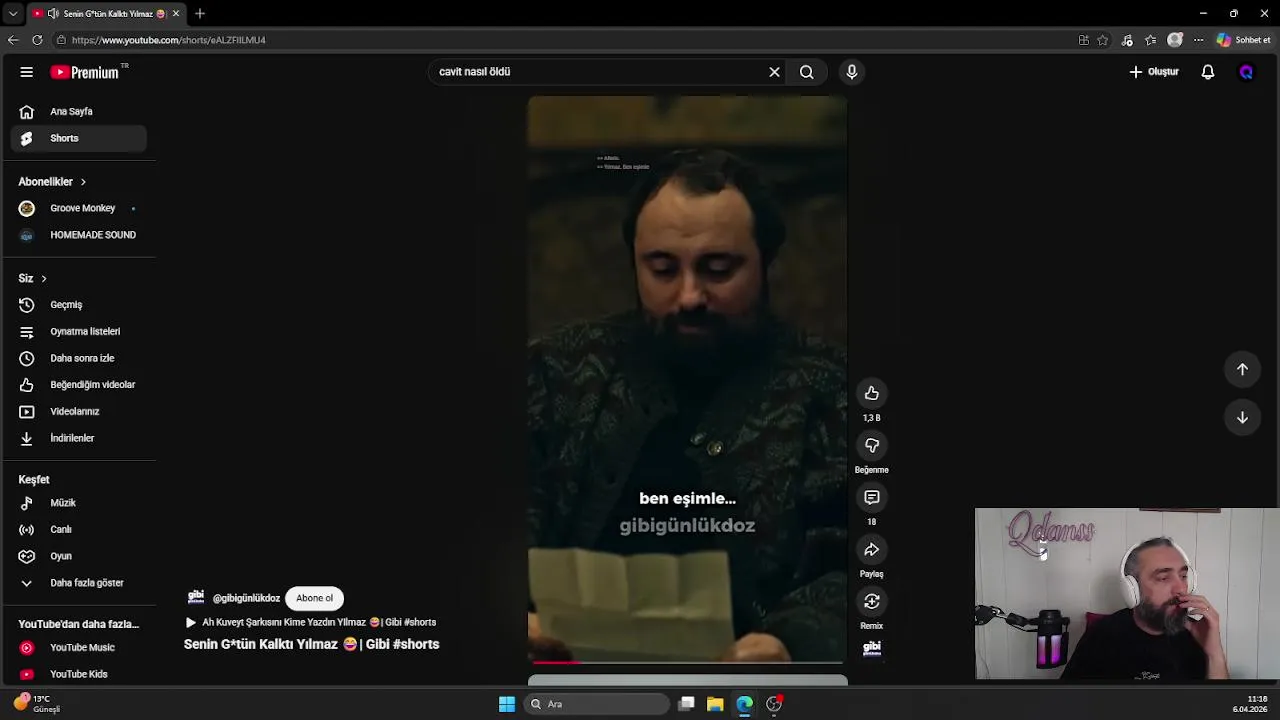Click the taskbar Ara search box

click(597, 704)
